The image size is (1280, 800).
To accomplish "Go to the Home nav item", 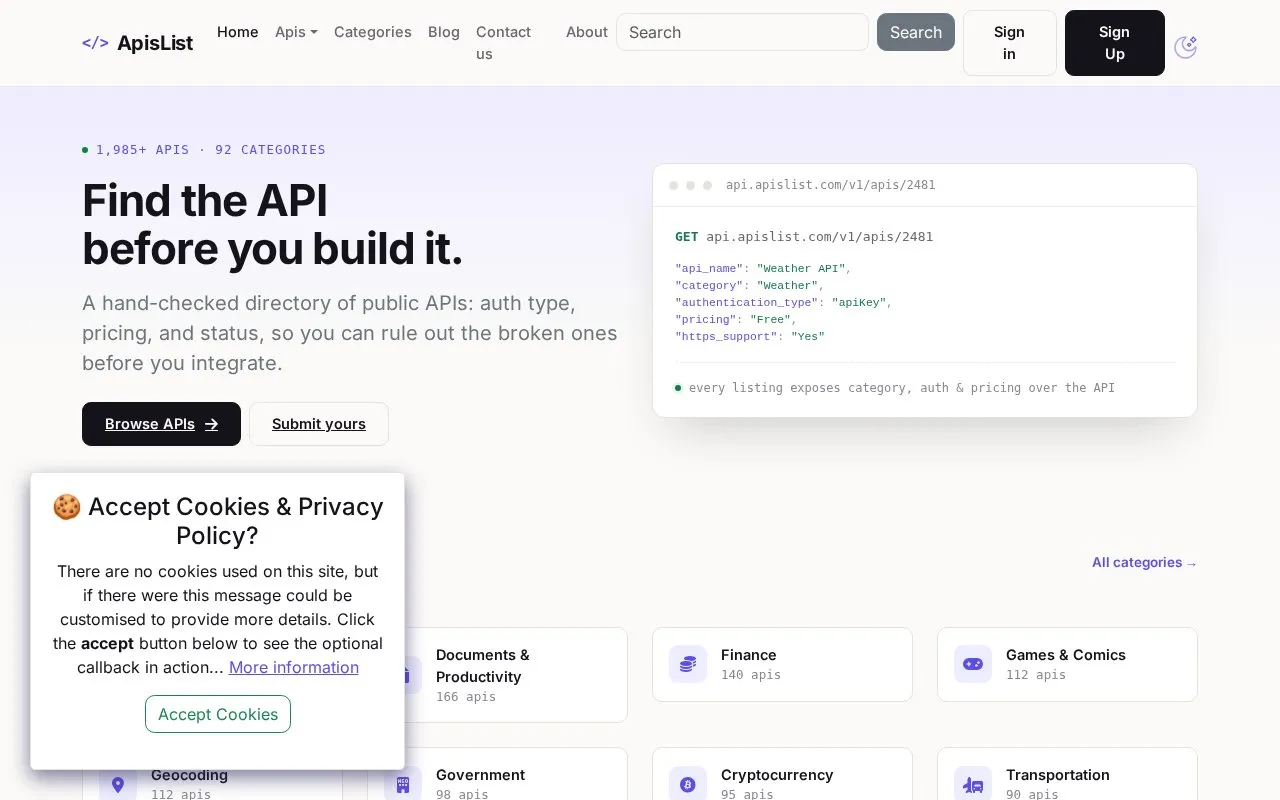I will coord(238,32).
